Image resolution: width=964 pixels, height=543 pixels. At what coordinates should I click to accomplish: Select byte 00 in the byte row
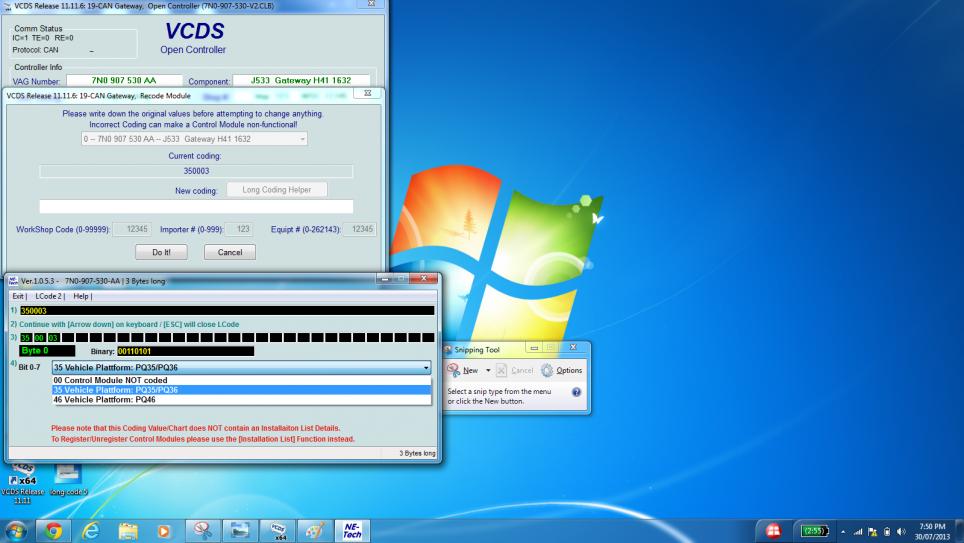click(39, 338)
